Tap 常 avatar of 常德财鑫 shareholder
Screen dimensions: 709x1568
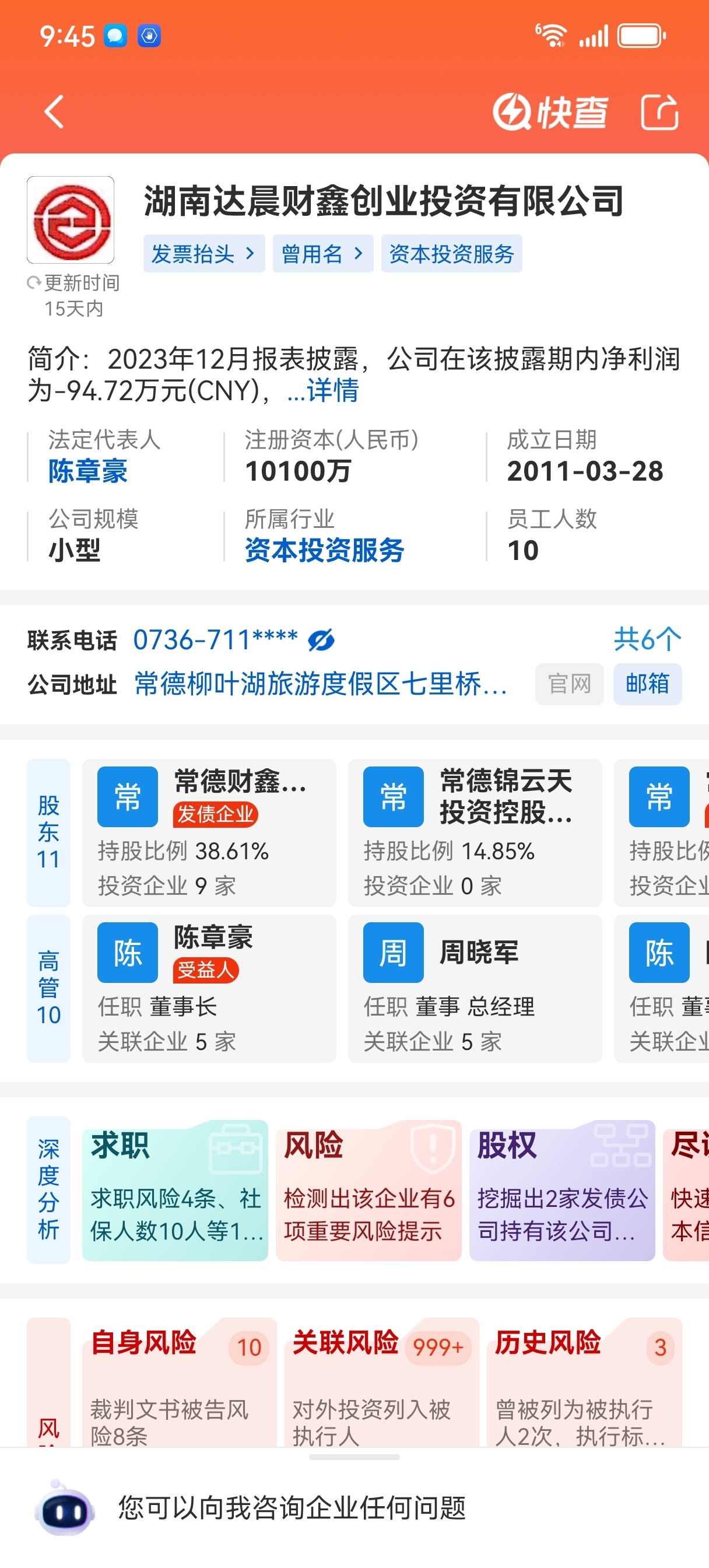[128, 797]
